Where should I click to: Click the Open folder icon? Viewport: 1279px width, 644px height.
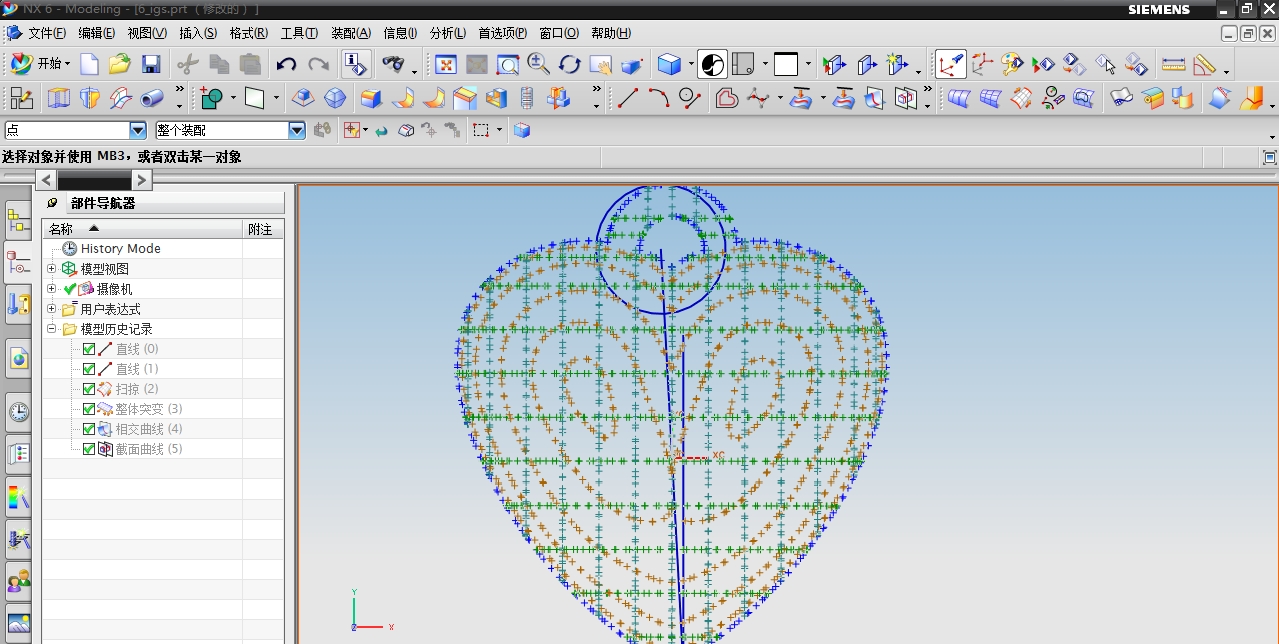click(x=120, y=65)
